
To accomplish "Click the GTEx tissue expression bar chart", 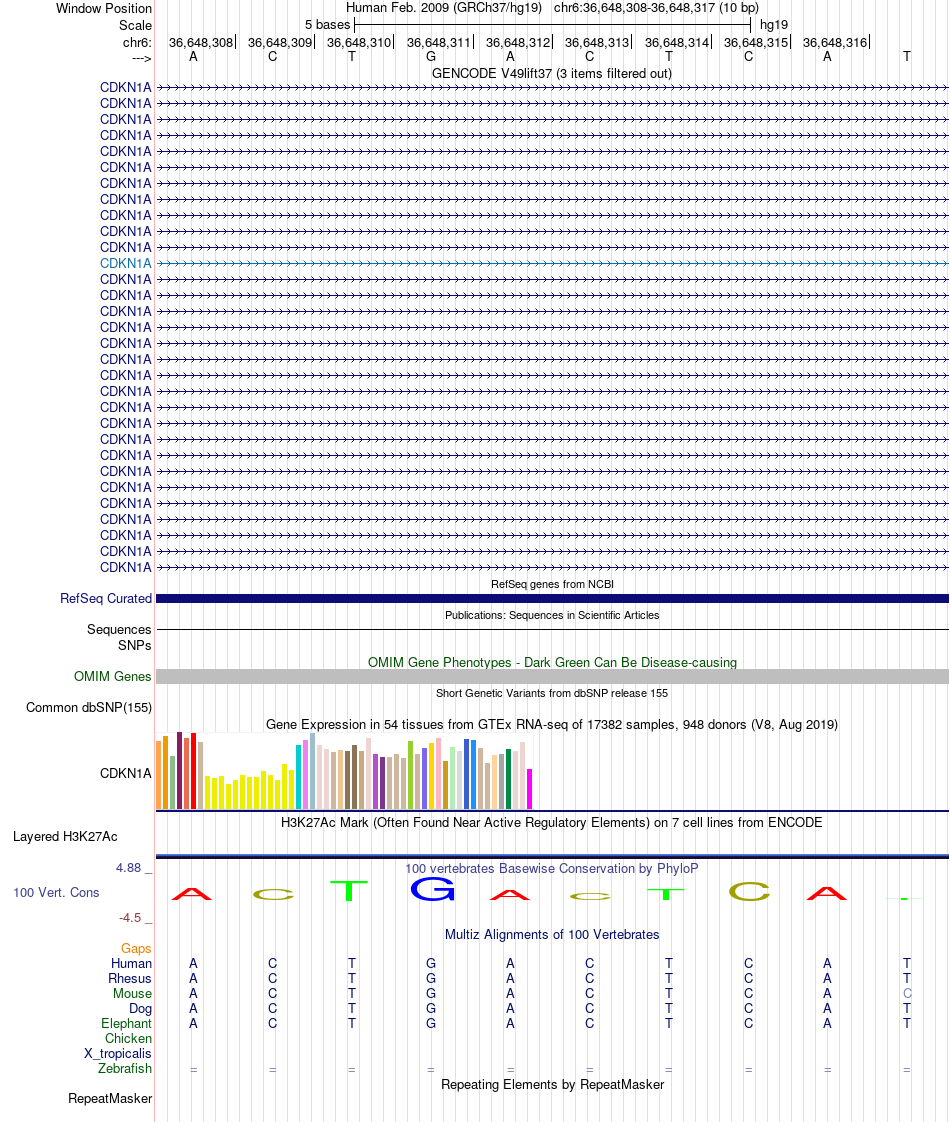I will click(344, 771).
